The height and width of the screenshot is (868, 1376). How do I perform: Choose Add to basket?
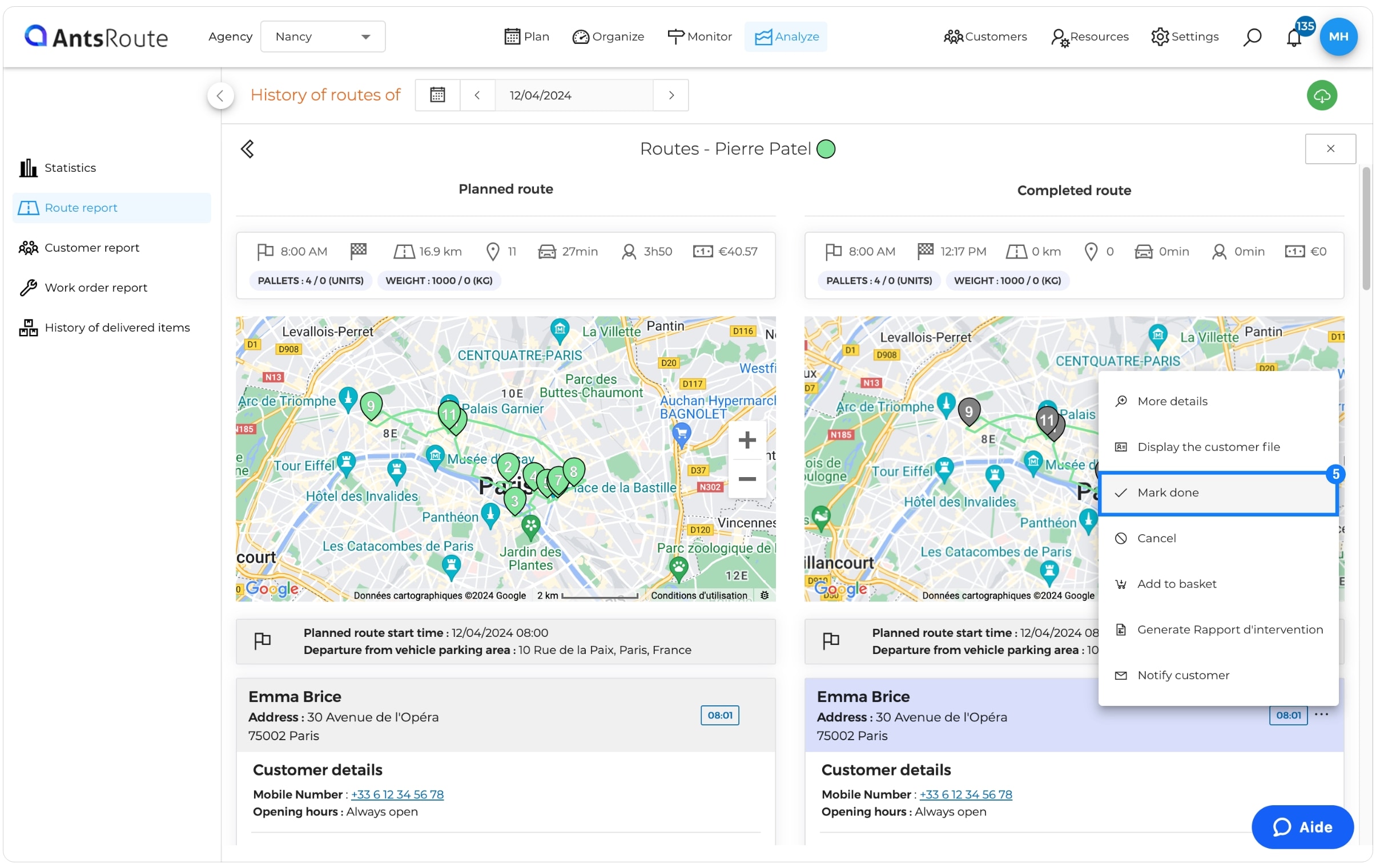(x=1218, y=584)
